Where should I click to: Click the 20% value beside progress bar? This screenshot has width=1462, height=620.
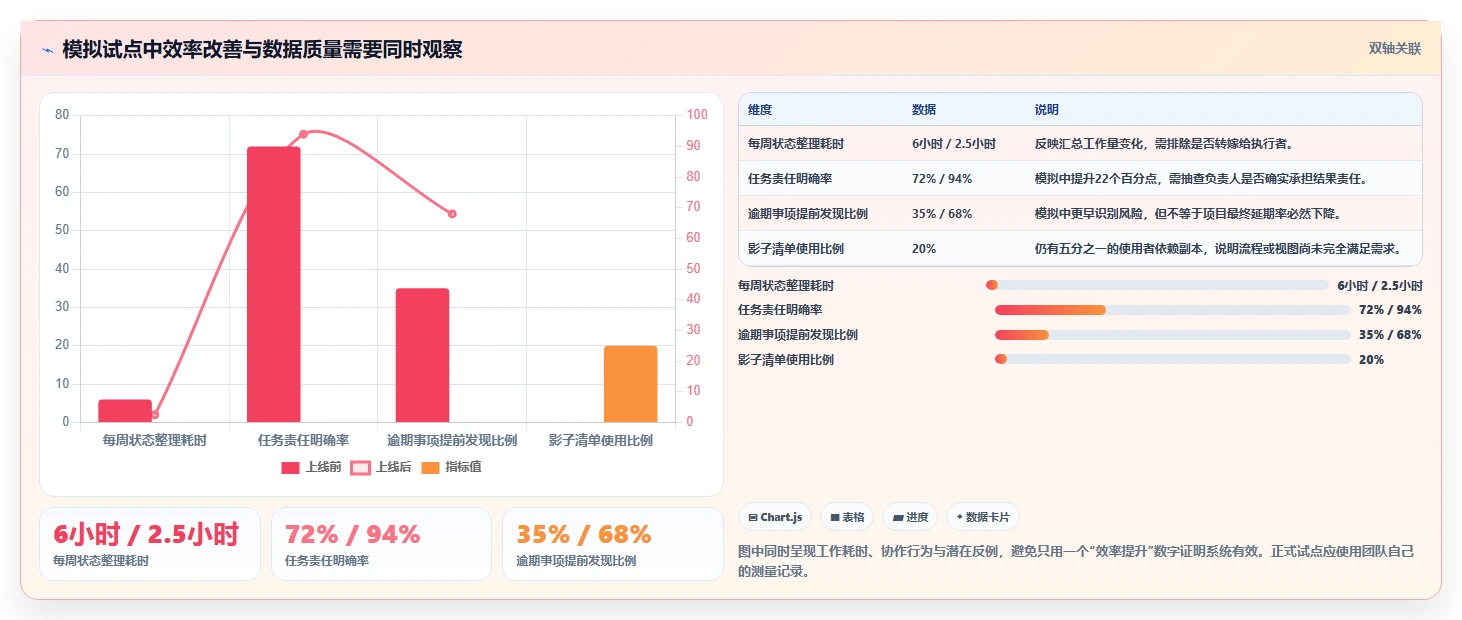click(x=1372, y=359)
